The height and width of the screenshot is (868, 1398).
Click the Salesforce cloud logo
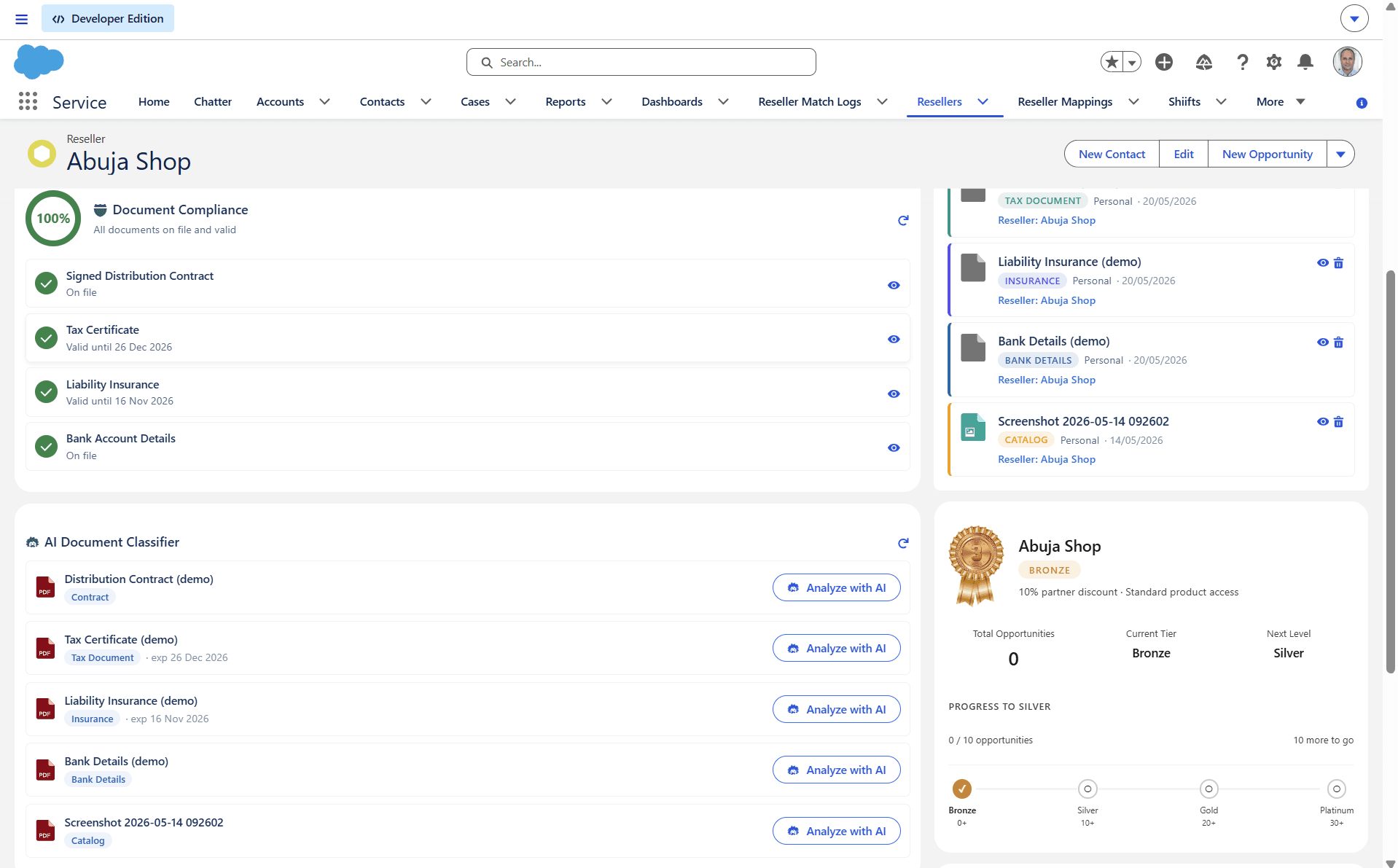39,61
